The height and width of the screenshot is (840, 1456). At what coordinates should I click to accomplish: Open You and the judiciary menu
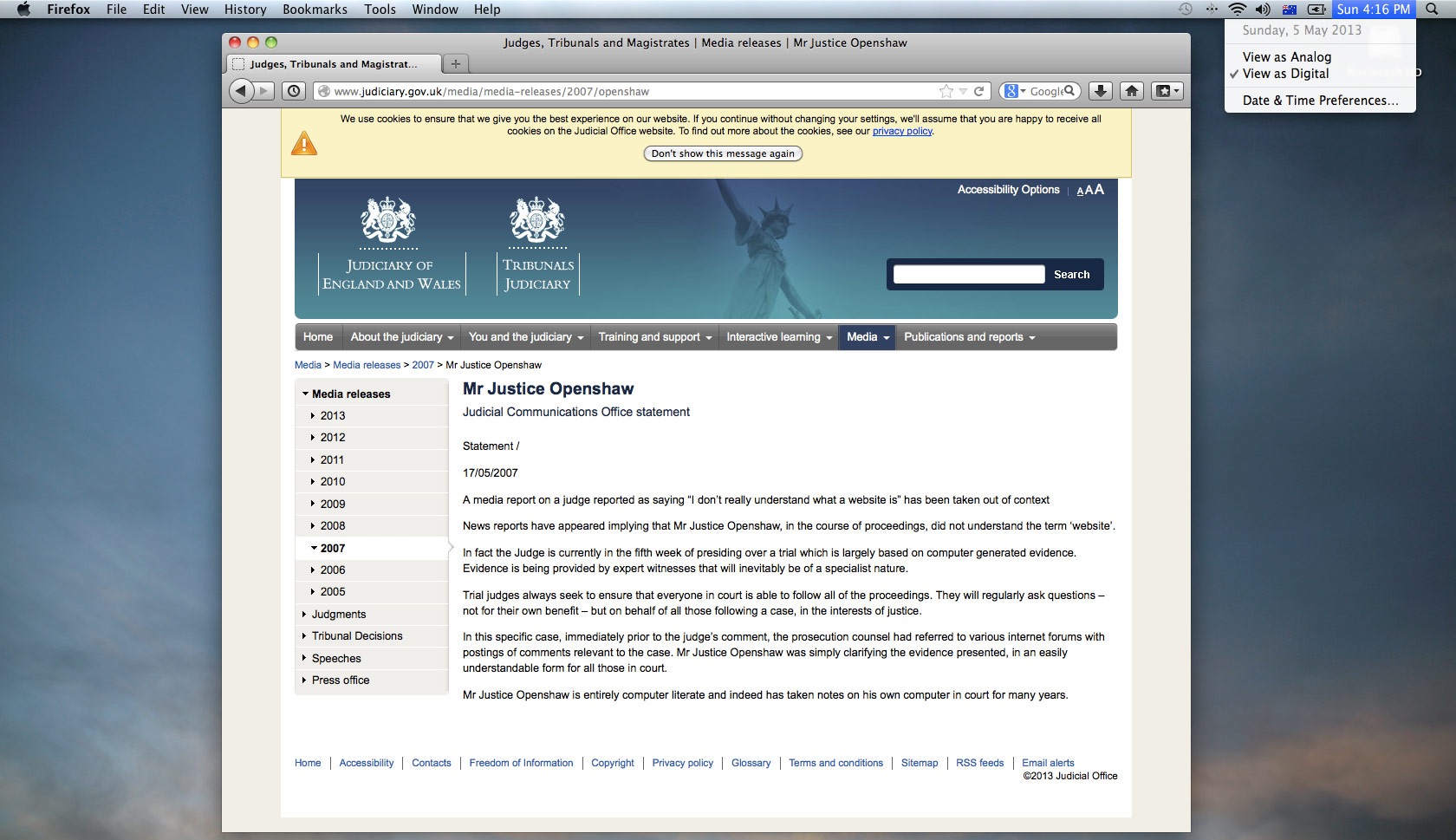pyautogui.click(x=525, y=337)
